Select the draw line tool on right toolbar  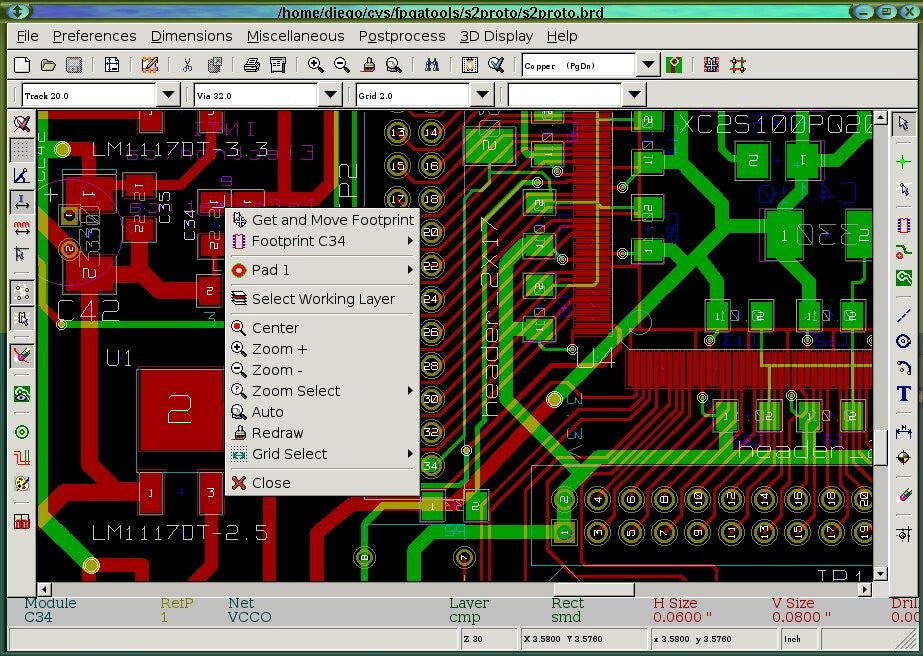pos(904,316)
